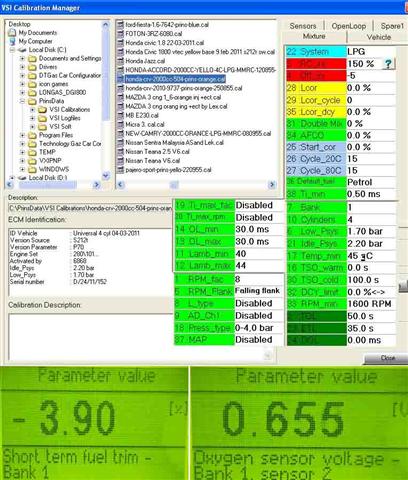This screenshot has height=480, width=408.
Task: Select honda-crv-2010-9737-prins-orange file
Action: (x=184, y=88)
